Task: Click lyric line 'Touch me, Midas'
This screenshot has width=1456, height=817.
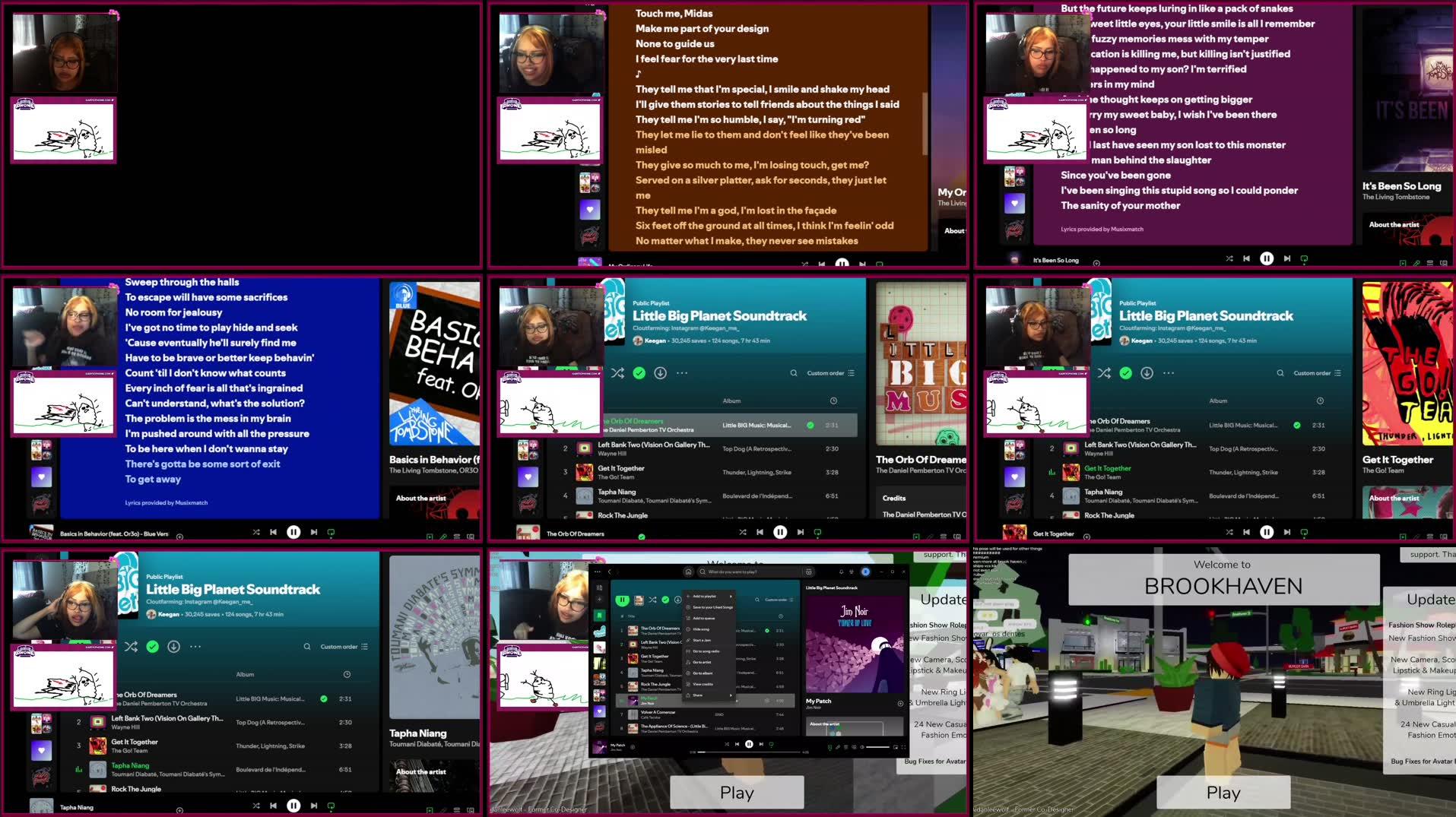Action: coord(674,13)
